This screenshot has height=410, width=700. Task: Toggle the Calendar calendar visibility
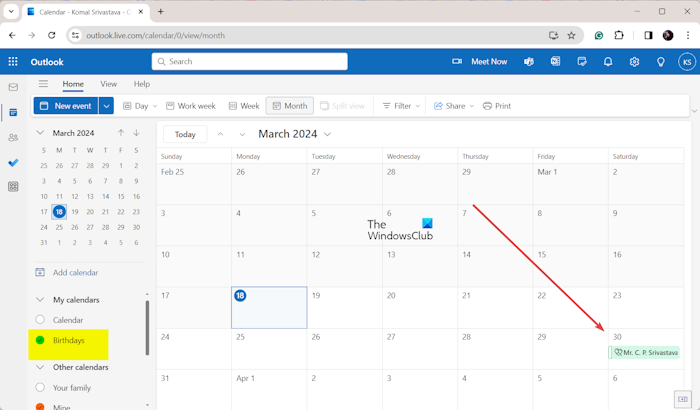40,319
